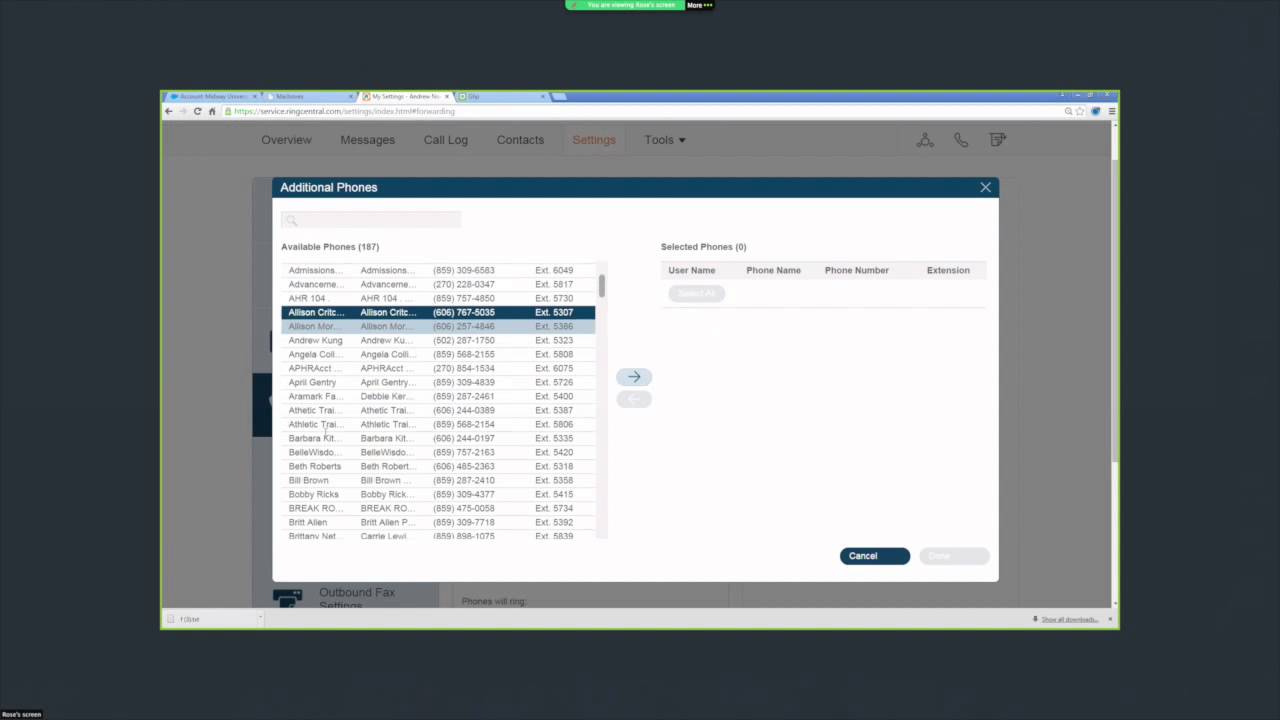Open the Call Log tab

(x=445, y=140)
